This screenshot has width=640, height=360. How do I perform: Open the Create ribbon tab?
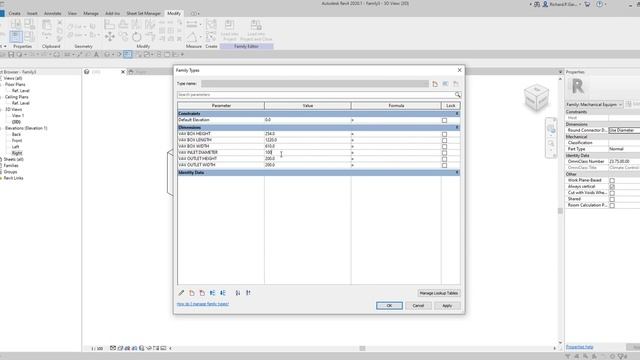[14, 13]
